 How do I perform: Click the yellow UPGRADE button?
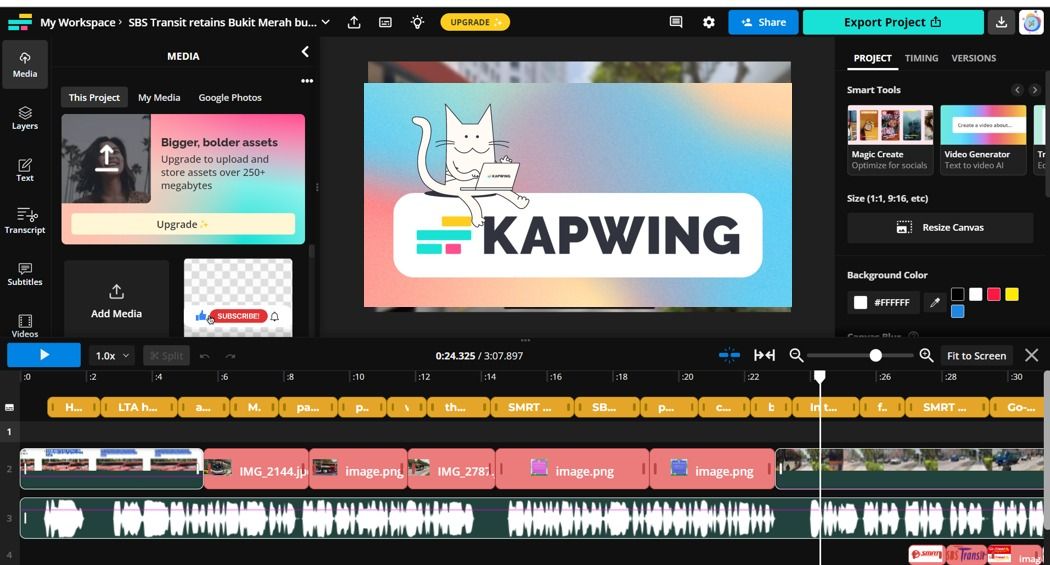475,22
